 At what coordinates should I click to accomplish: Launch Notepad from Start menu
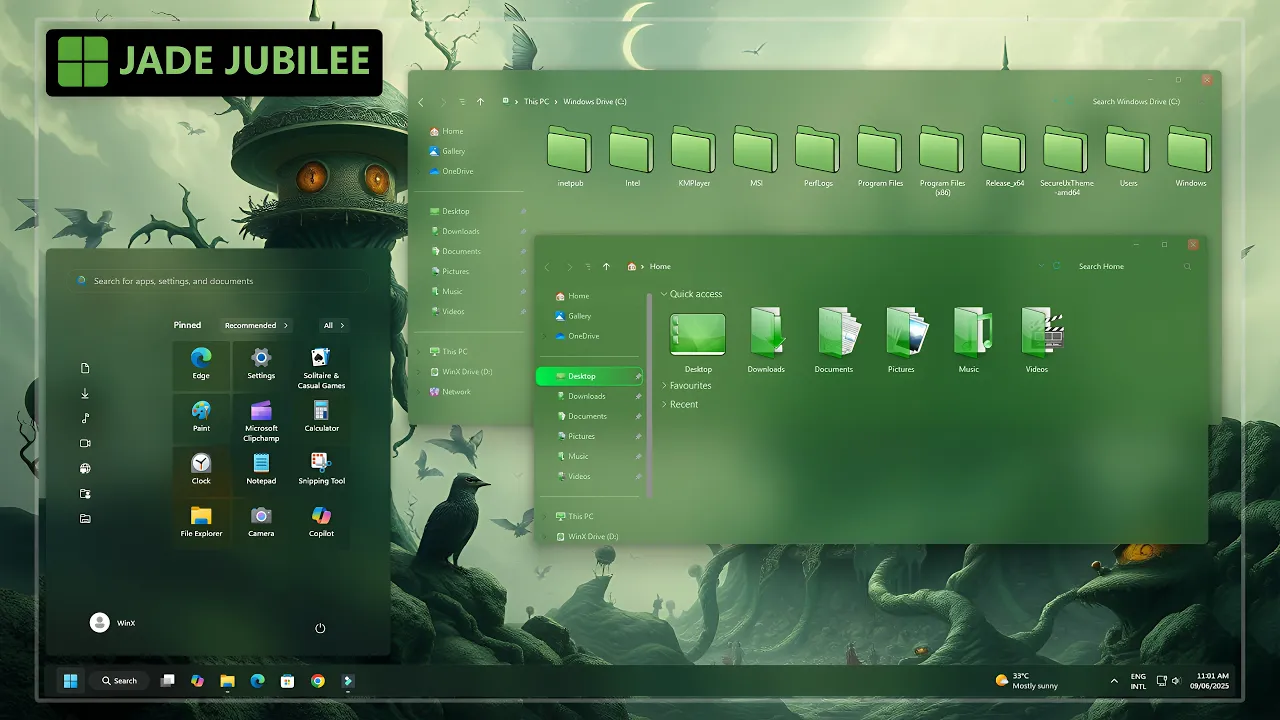[x=261, y=469]
